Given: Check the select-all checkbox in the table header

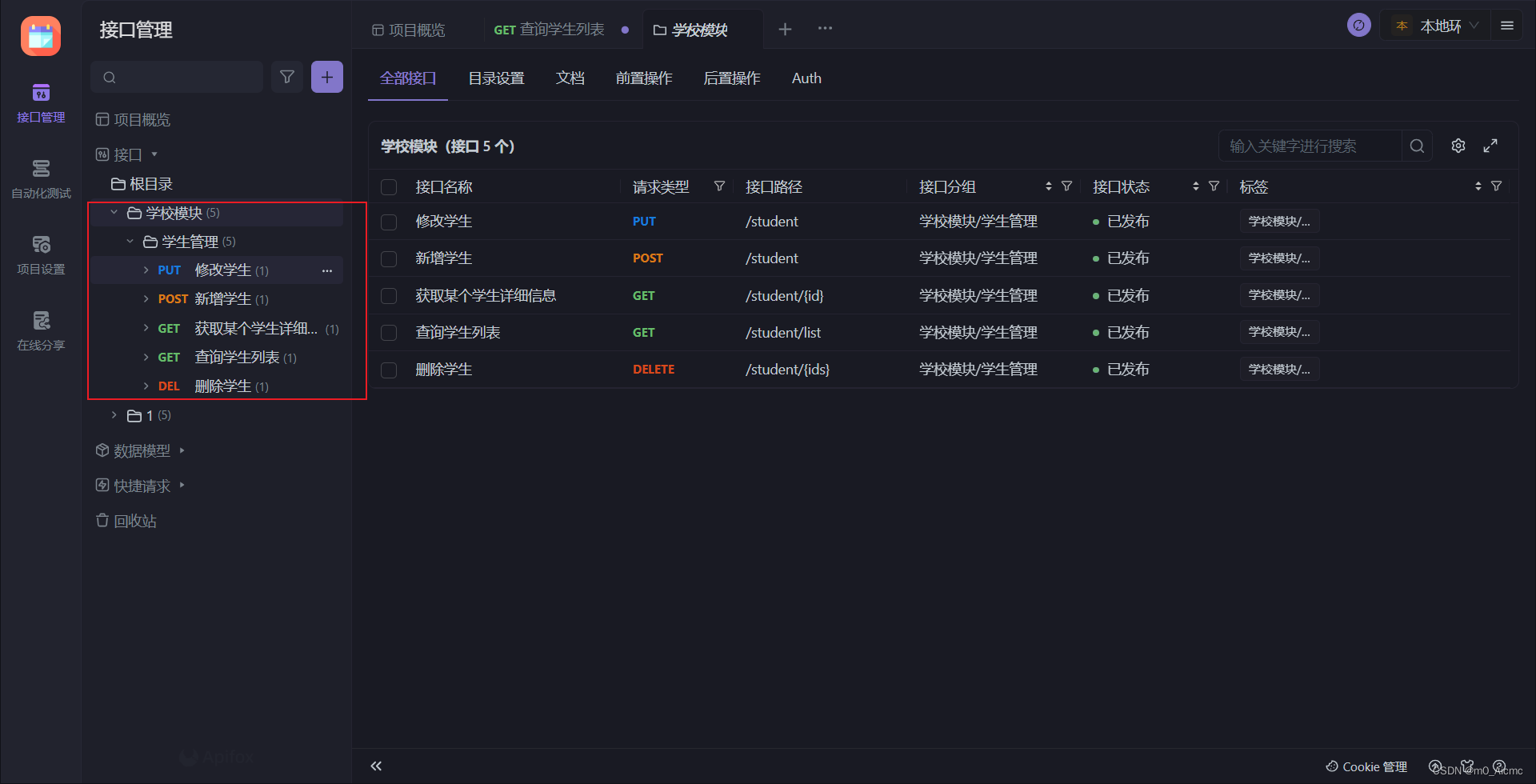Looking at the screenshot, I should pyautogui.click(x=389, y=186).
